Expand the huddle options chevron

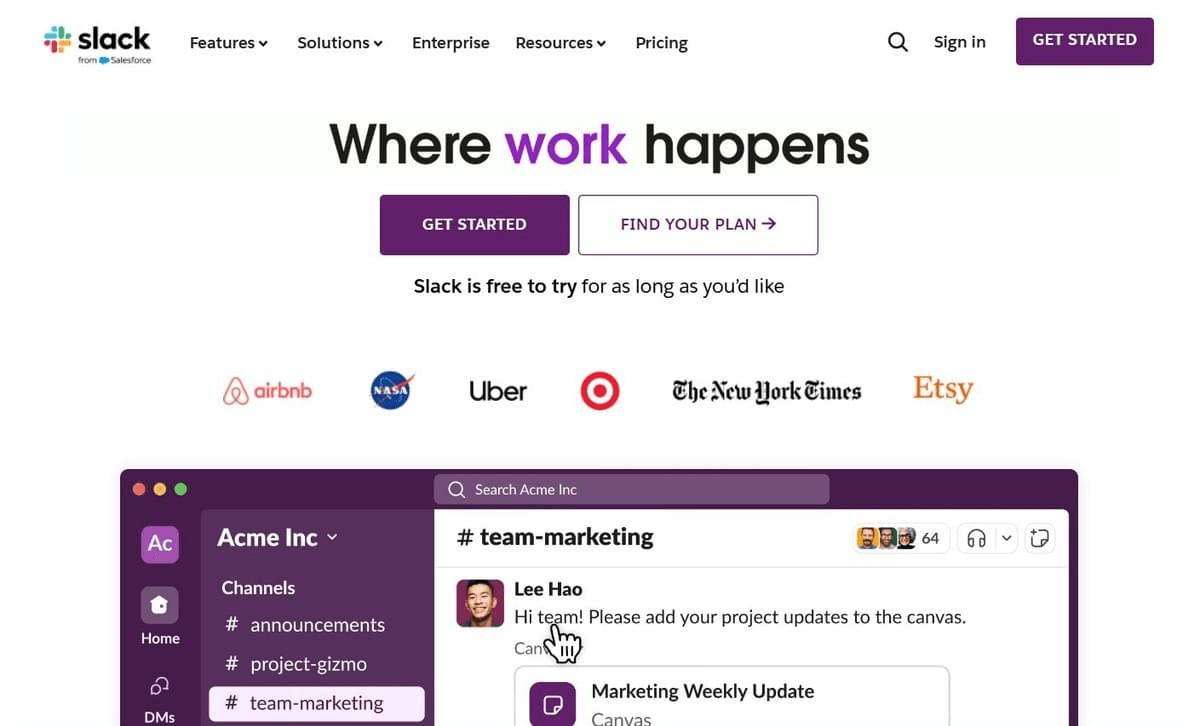(x=1006, y=537)
